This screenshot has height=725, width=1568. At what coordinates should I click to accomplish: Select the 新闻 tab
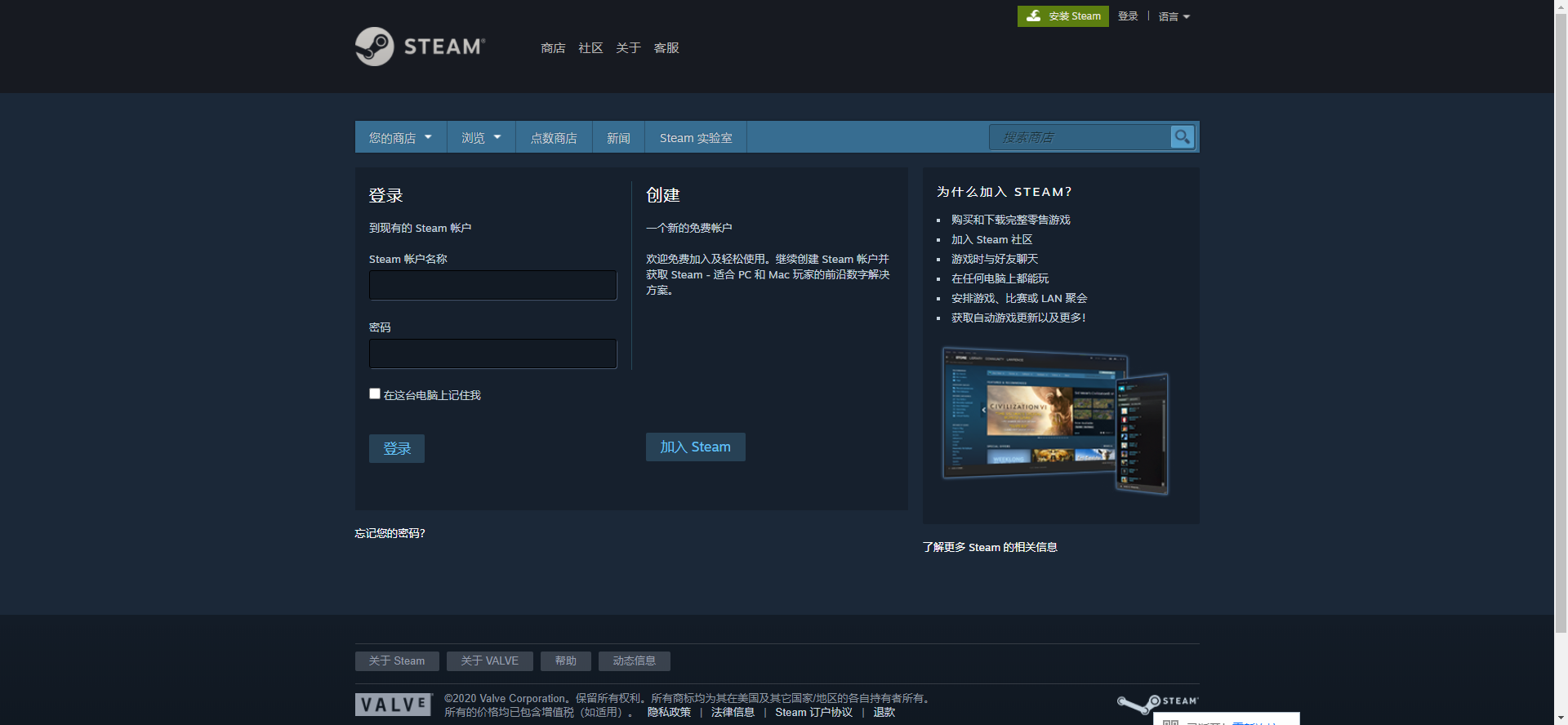click(x=618, y=137)
